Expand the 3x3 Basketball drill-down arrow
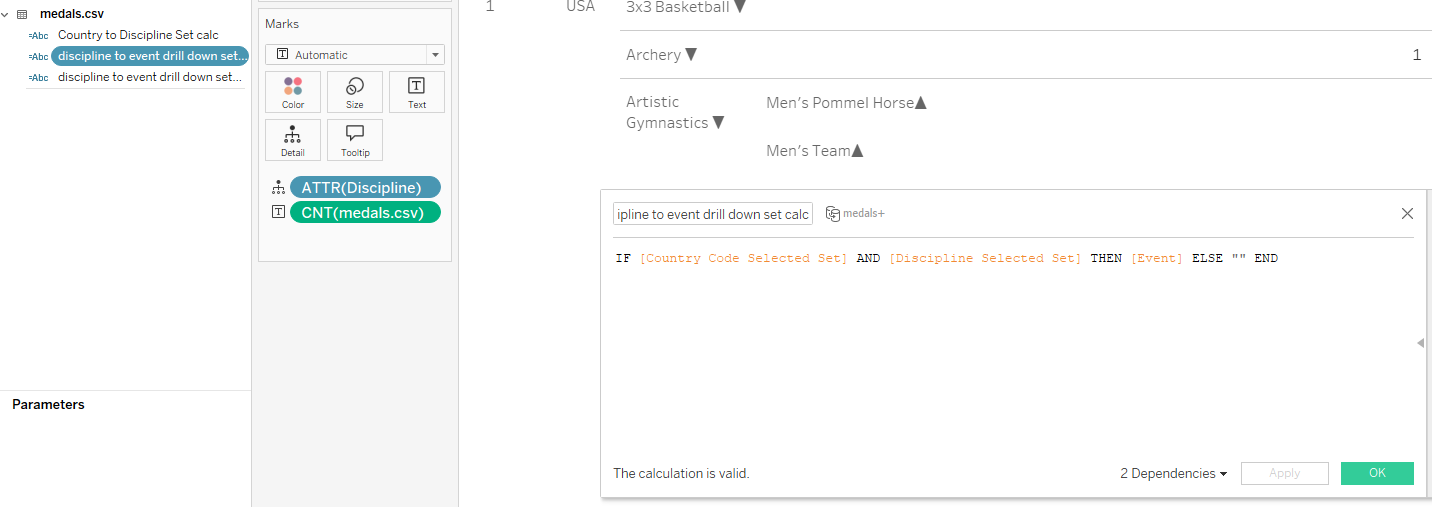This screenshot has width=1432, height=507. [740, 7]
